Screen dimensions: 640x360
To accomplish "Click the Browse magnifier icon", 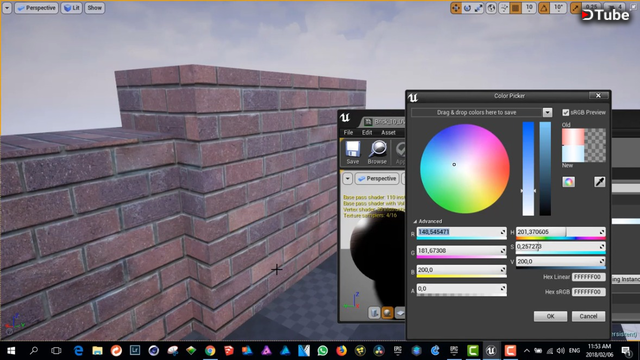I will [x=377, y=152].
